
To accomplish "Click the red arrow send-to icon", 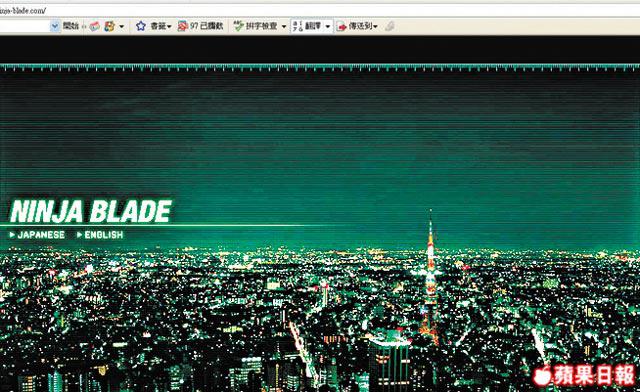I will click(x=341, y=27).
